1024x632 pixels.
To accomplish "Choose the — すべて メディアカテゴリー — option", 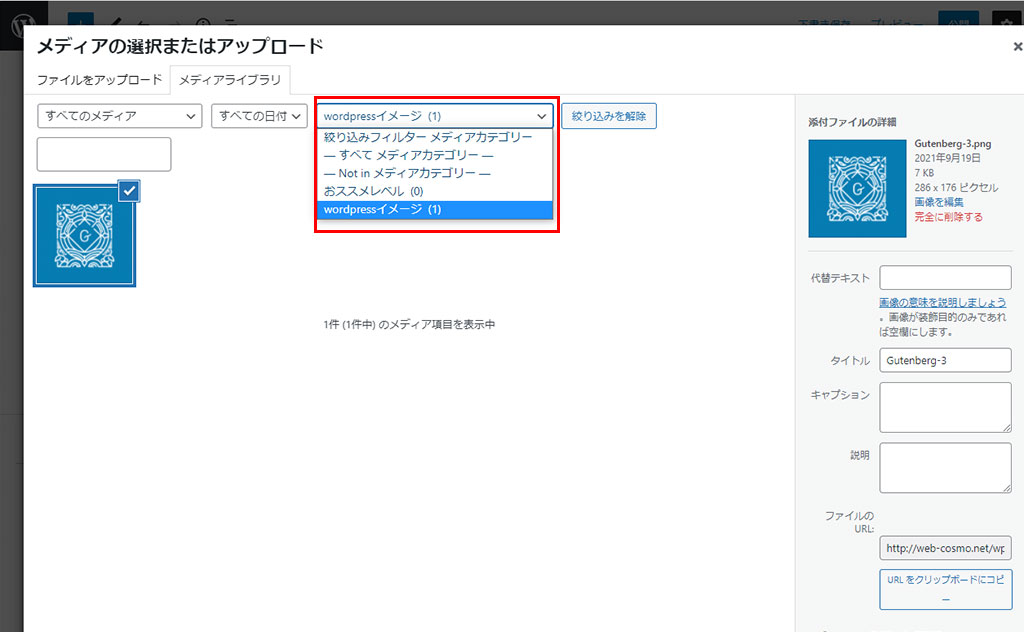I will coord(409,155).
